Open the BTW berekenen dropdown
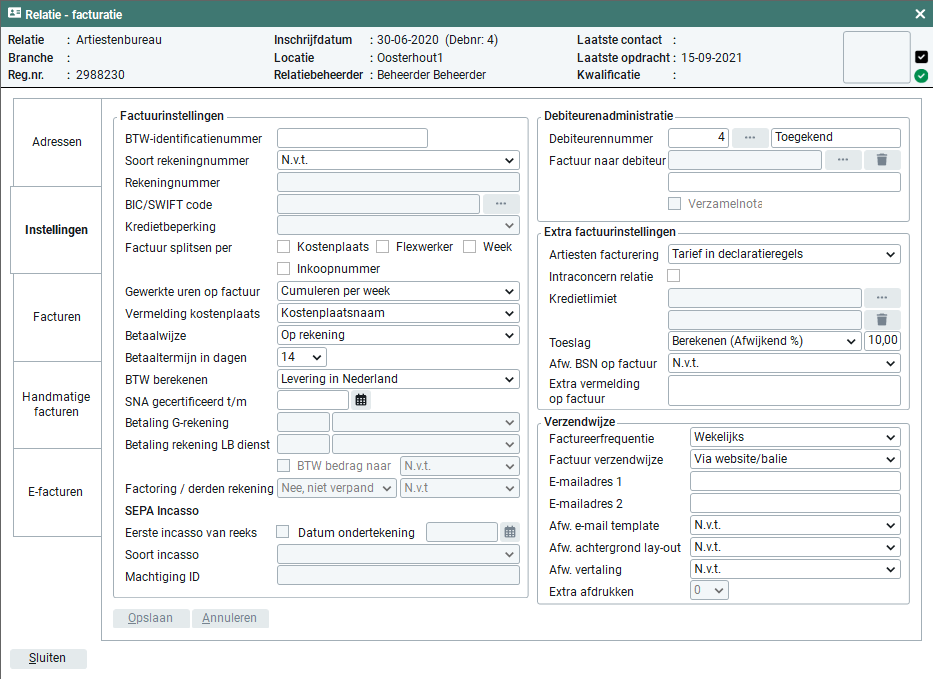This screenshot has width=933, height=679. [398, 379]
